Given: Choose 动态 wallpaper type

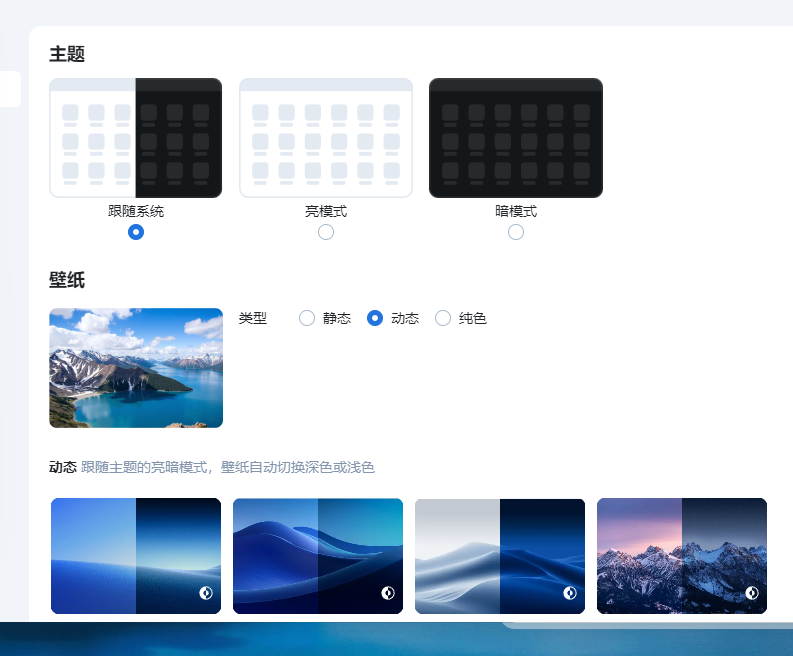Looking at the screenshot, I should tap(375, 318).
